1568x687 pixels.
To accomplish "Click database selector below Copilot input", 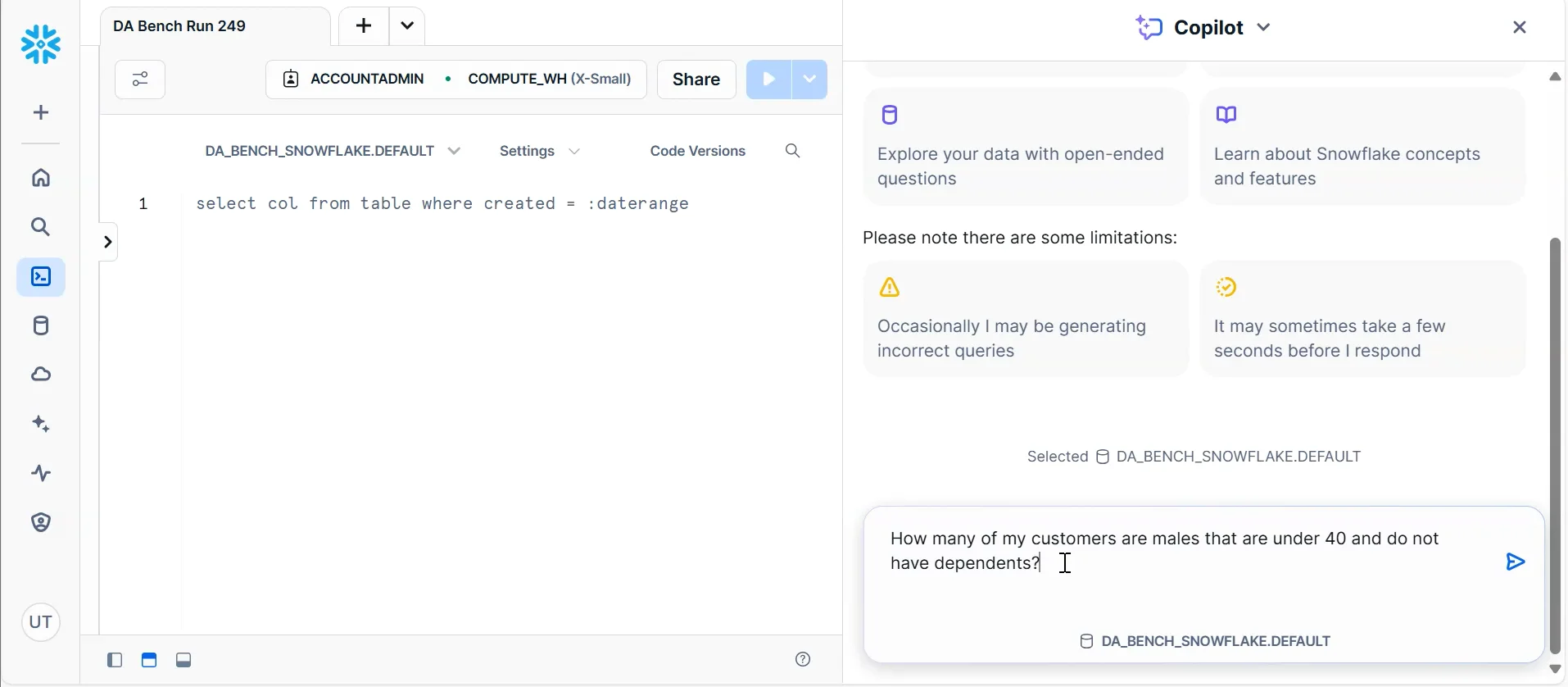I will [1204, 641].
